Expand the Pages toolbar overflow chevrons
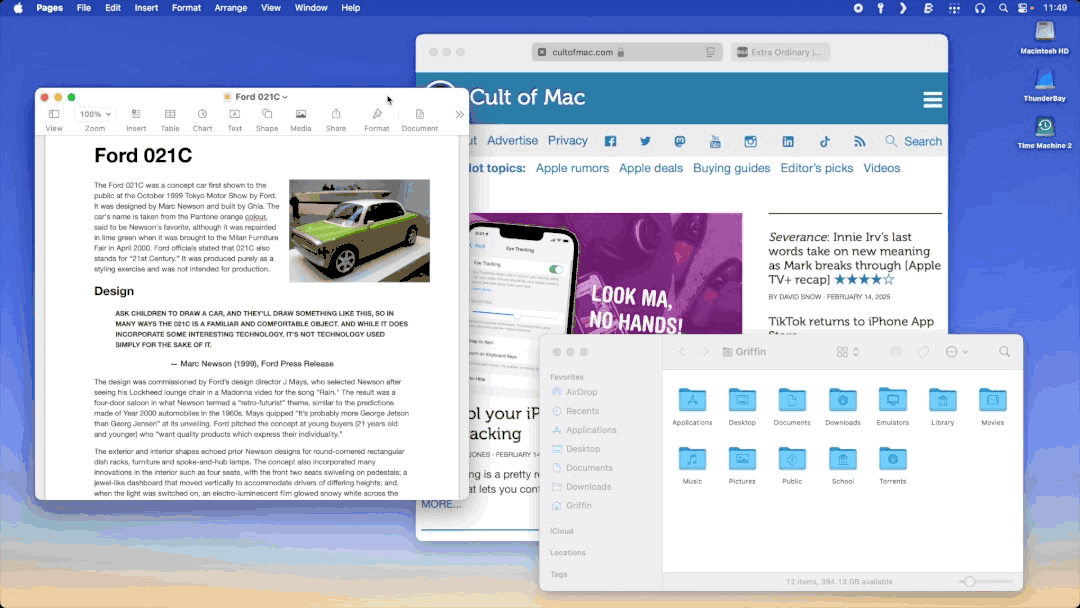The width and height of the screenshot is (1080, 608). coord(459,115)
